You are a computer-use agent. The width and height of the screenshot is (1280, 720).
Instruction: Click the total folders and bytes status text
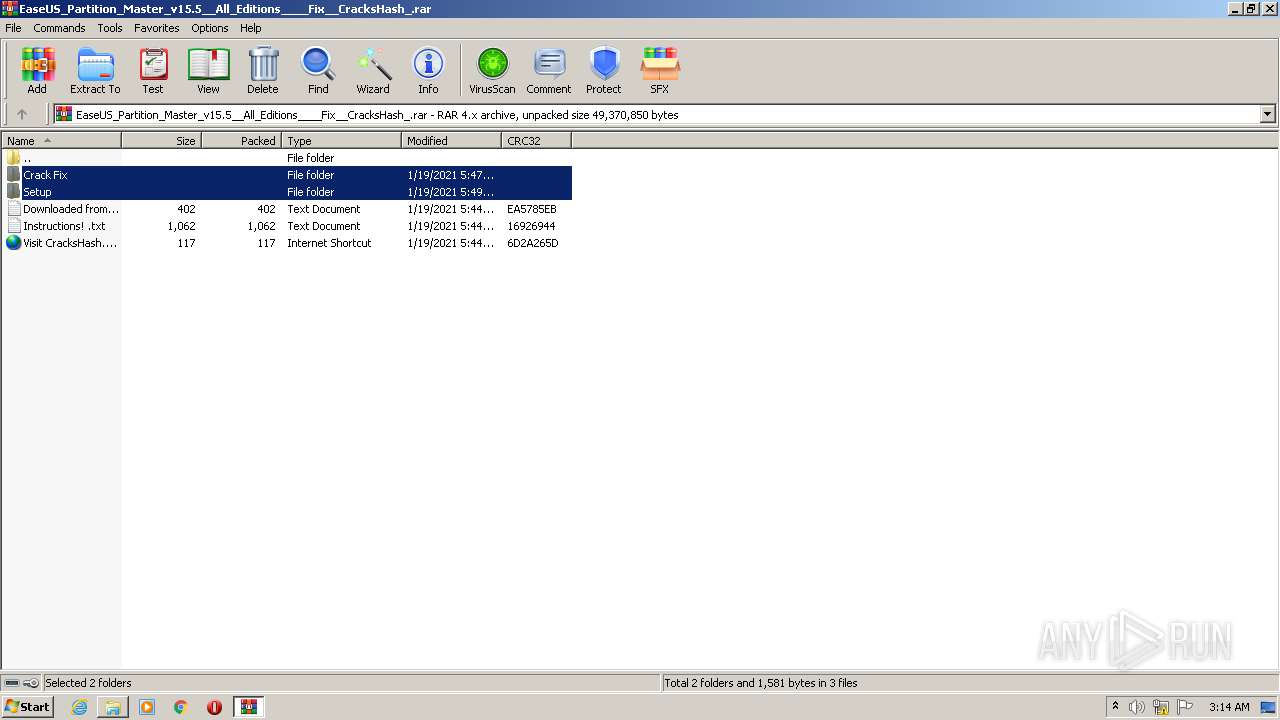click(x=761, y=683)
